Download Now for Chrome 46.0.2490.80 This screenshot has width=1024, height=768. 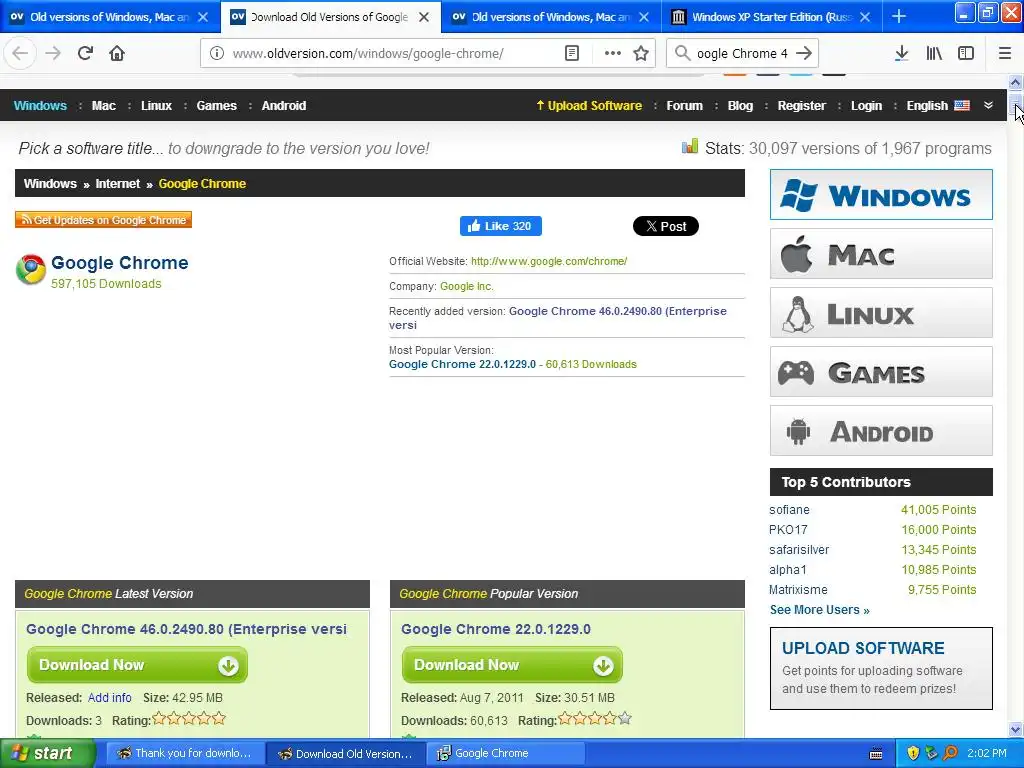137,665
